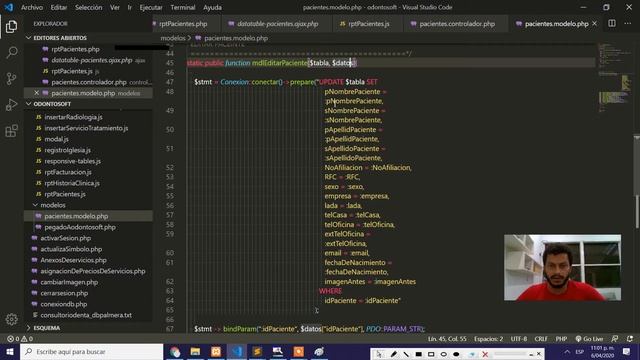The image size is (640, 360).
Task: Change language mode via PHP status item
Action: click(x=561, y=339)
